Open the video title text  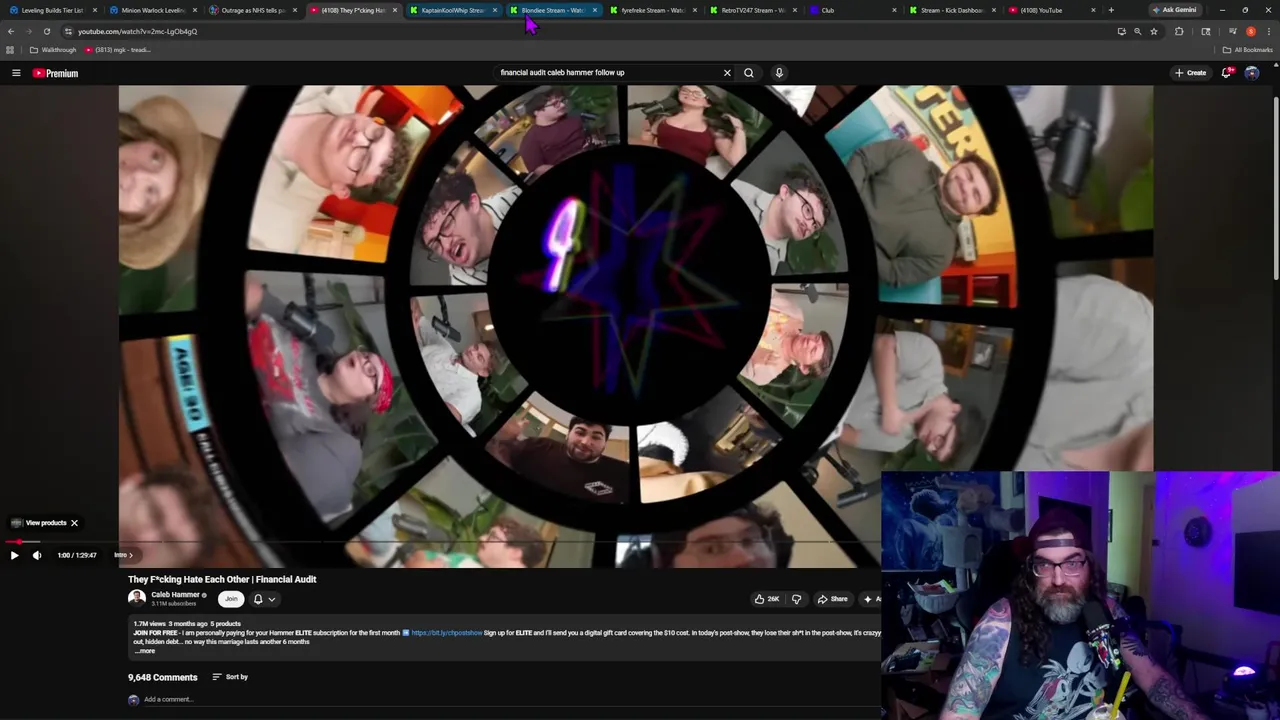tap(222, 579)
